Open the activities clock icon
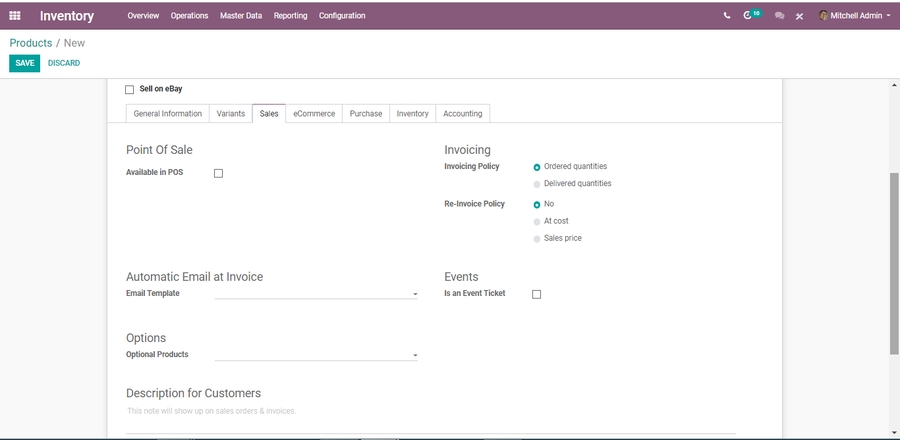This screenshot has width=900, height=440. coord(749,16)
